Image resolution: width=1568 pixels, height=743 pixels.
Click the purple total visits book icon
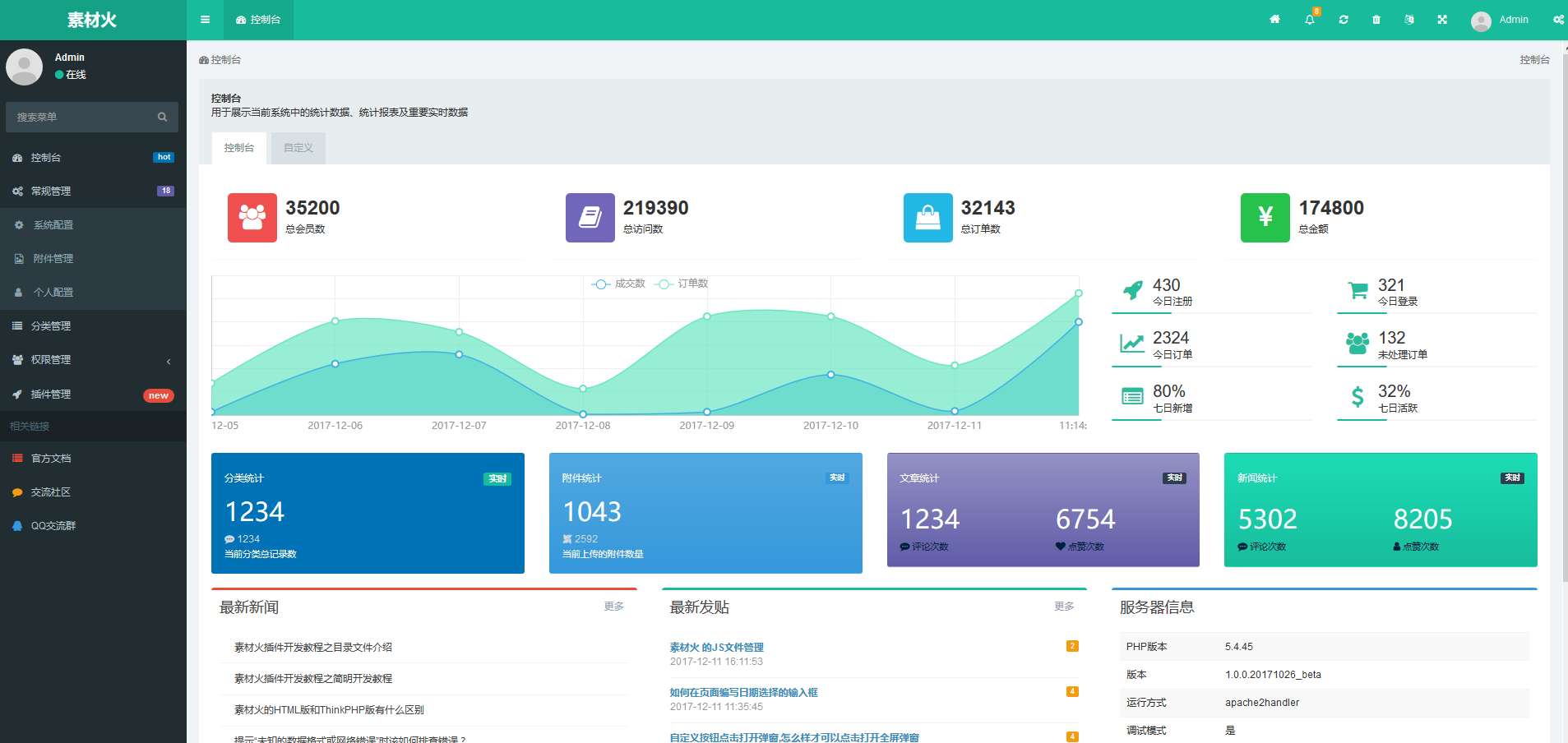click(590, 218)
